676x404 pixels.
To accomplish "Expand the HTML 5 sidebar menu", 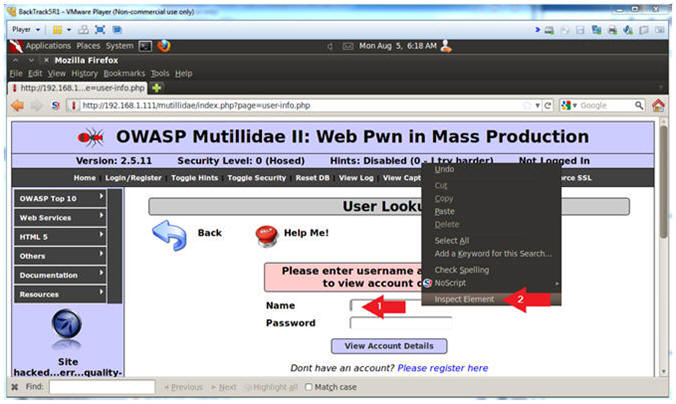I will [x=60, y=237].
